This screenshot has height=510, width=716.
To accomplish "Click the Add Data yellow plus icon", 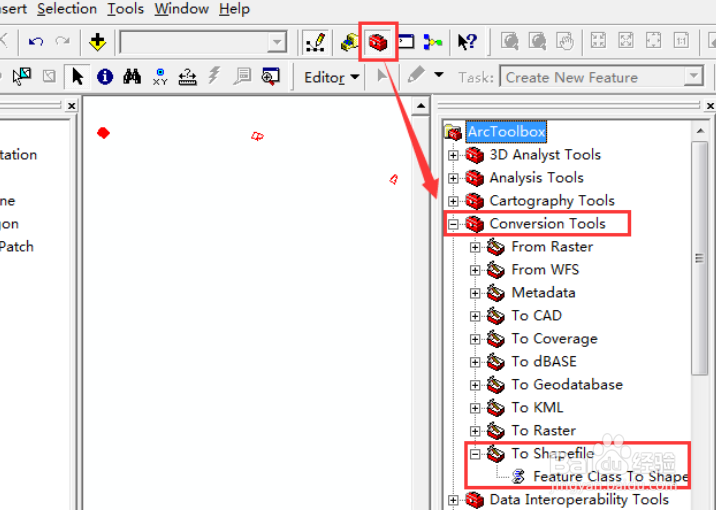I will tap(97, 42).
